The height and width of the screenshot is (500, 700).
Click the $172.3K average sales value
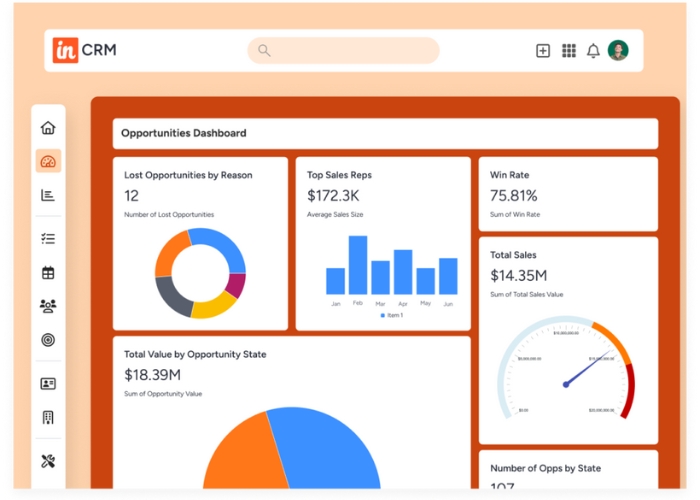coord(333,196)
